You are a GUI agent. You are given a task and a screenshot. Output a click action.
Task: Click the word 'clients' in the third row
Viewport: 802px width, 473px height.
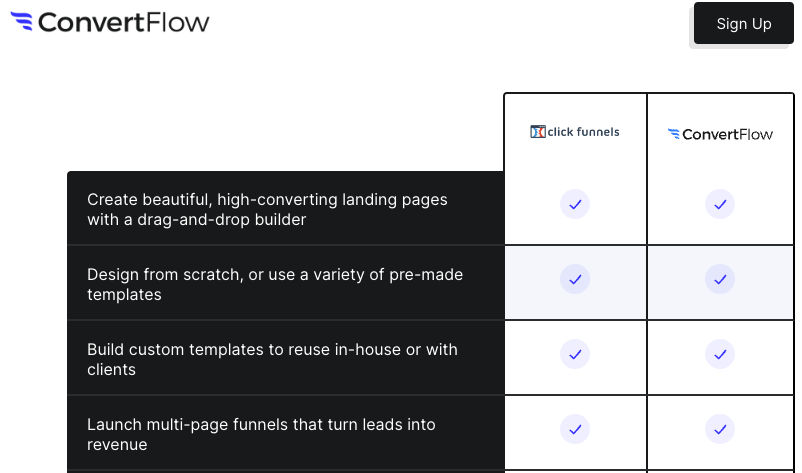tap(112, 369)
